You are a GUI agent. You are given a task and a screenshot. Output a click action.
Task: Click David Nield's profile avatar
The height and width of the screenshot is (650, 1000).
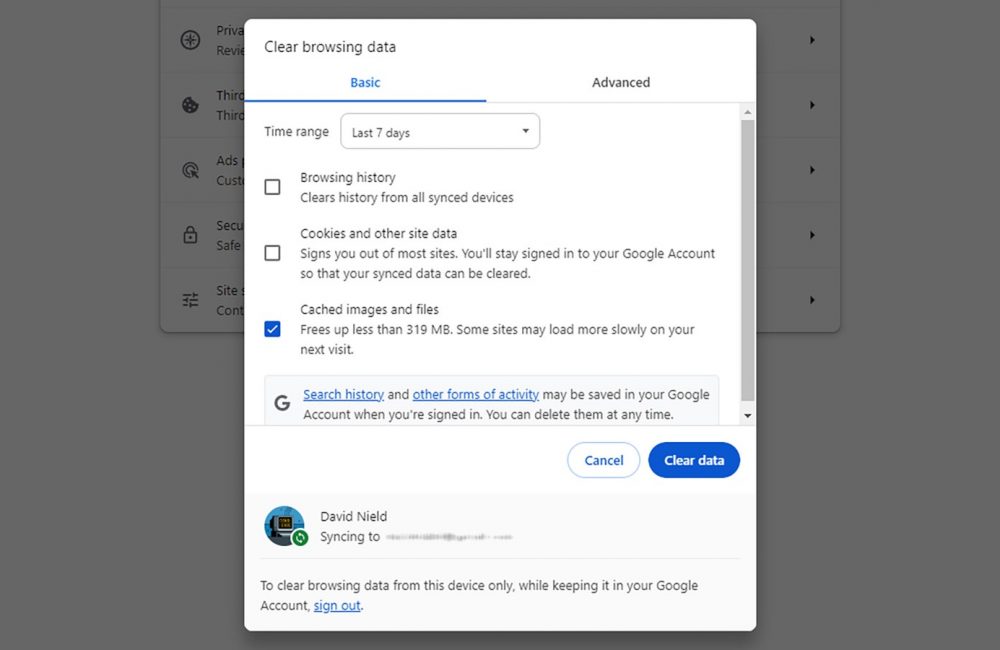coord(283,524)
